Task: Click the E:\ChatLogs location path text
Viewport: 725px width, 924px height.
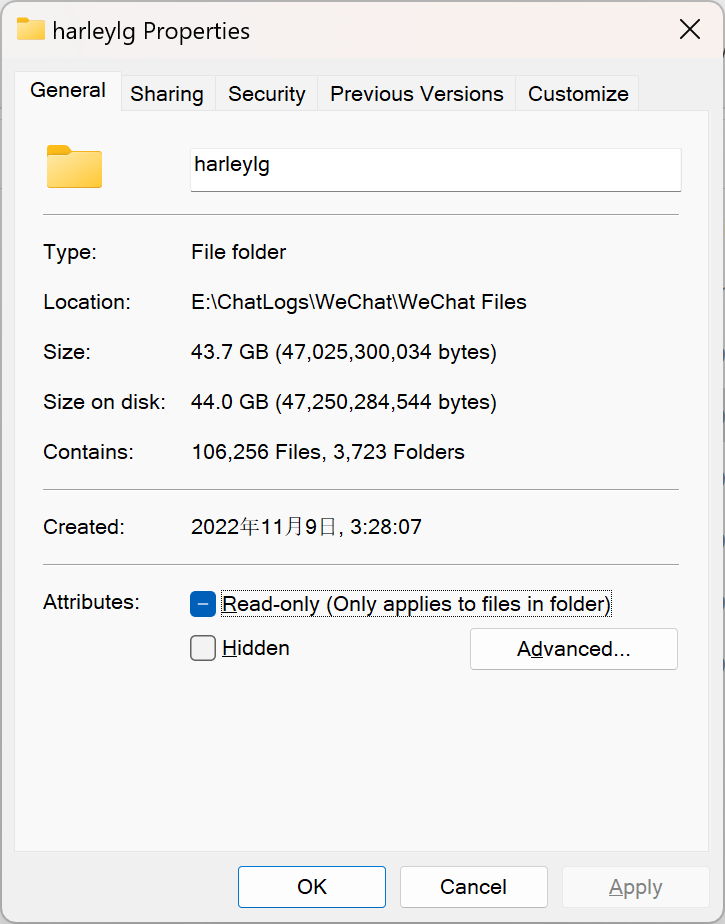Action: click(x=358, y=302)
